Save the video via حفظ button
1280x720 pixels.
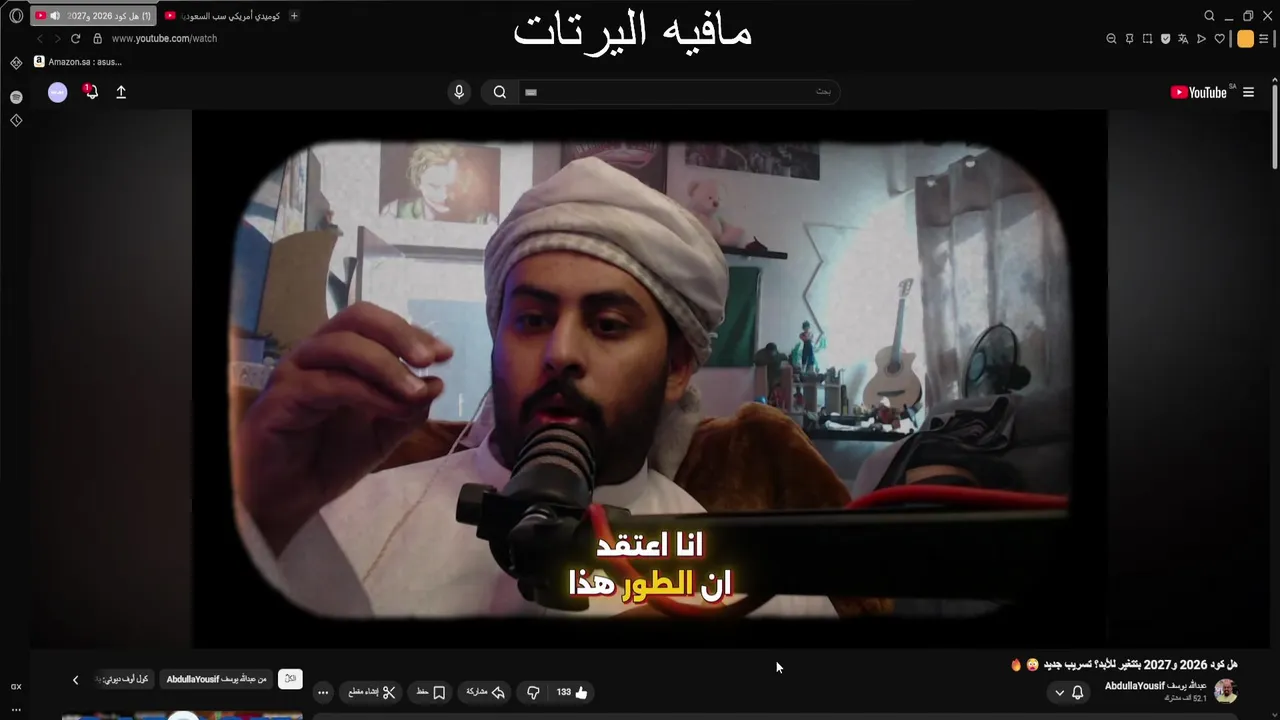pos(431,692)
